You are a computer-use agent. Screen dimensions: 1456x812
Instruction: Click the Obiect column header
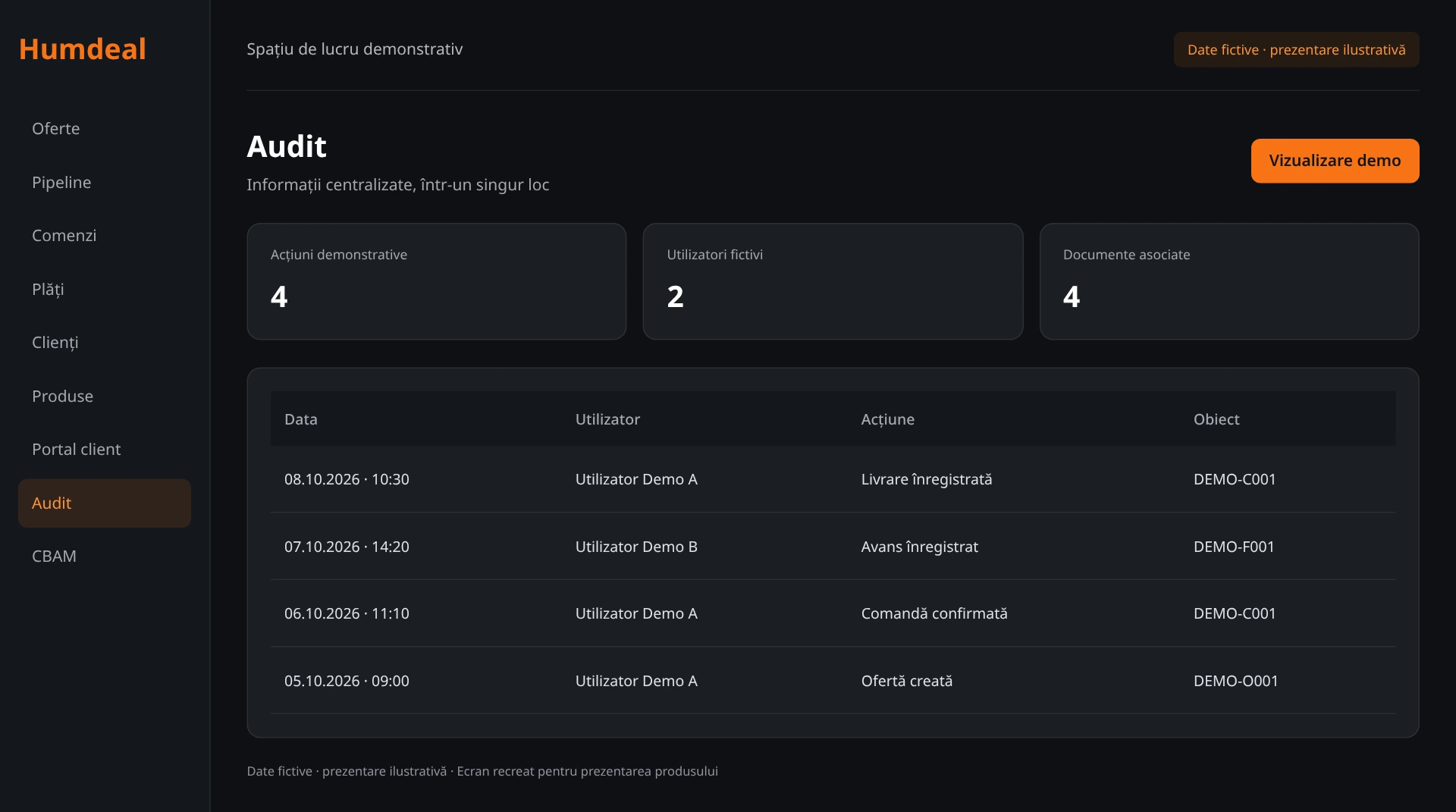(1216, 419)
